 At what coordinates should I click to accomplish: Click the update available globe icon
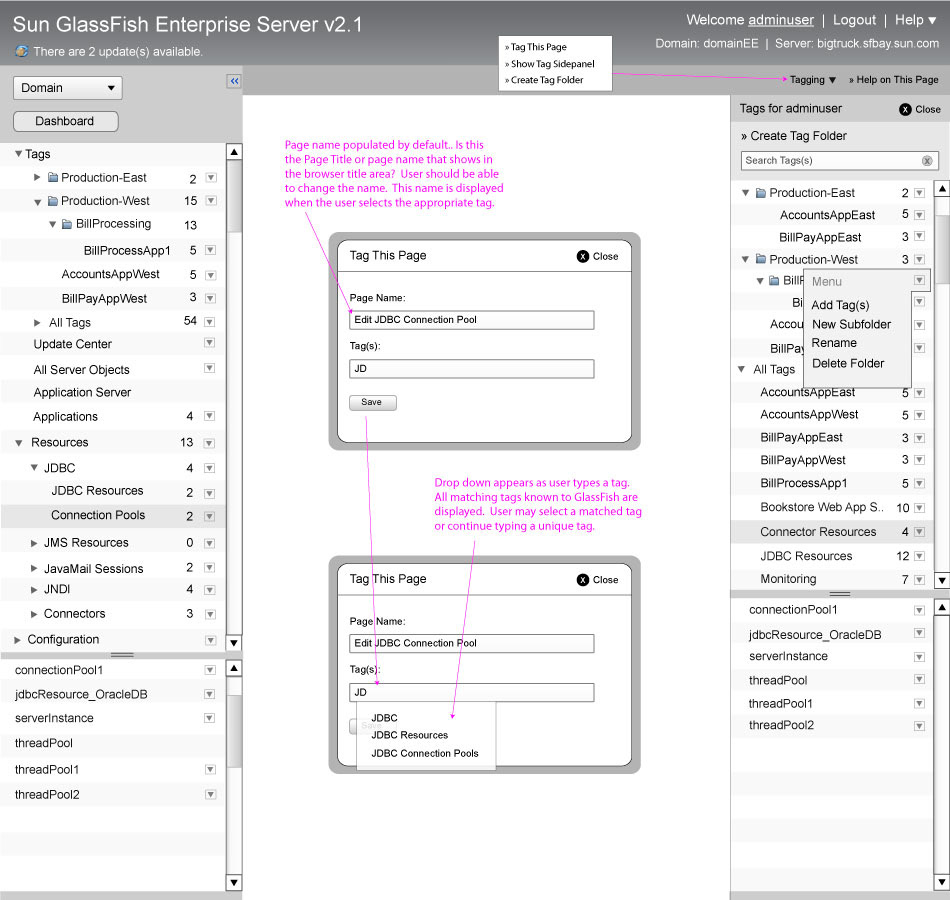[x=22, y=52]
